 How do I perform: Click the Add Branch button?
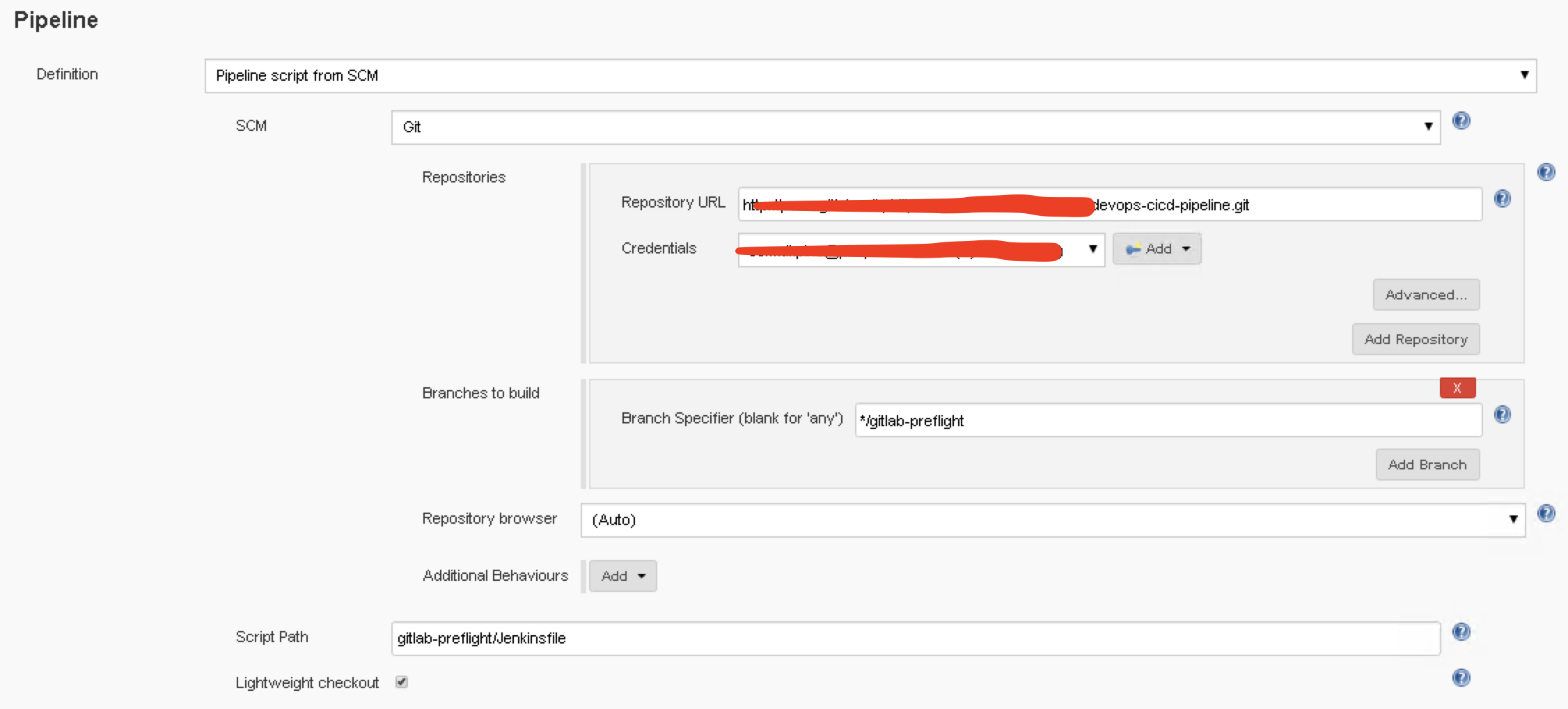tap(1427, 465)
